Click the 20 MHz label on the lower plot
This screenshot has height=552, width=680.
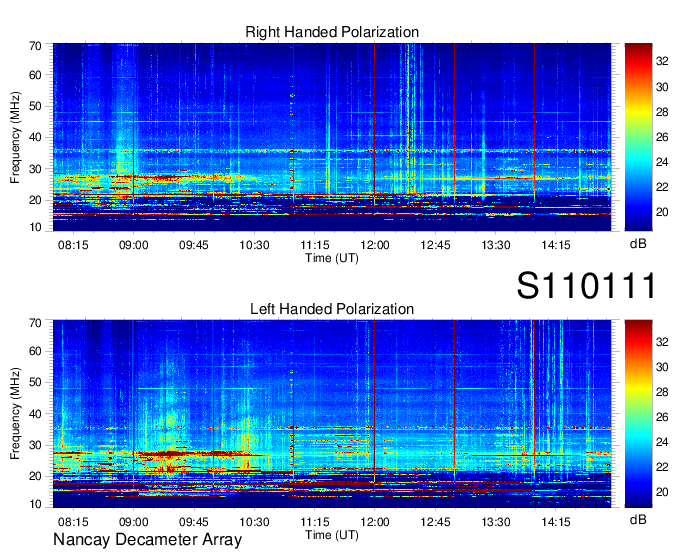(35, 477)
